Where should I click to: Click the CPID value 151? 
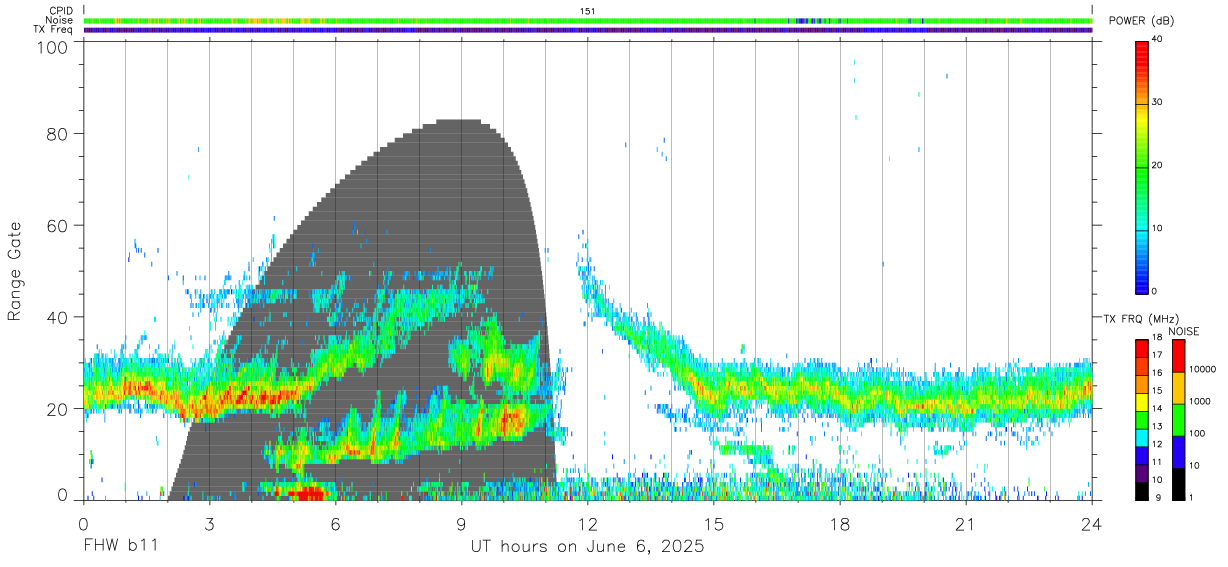[x=588, y=11]
